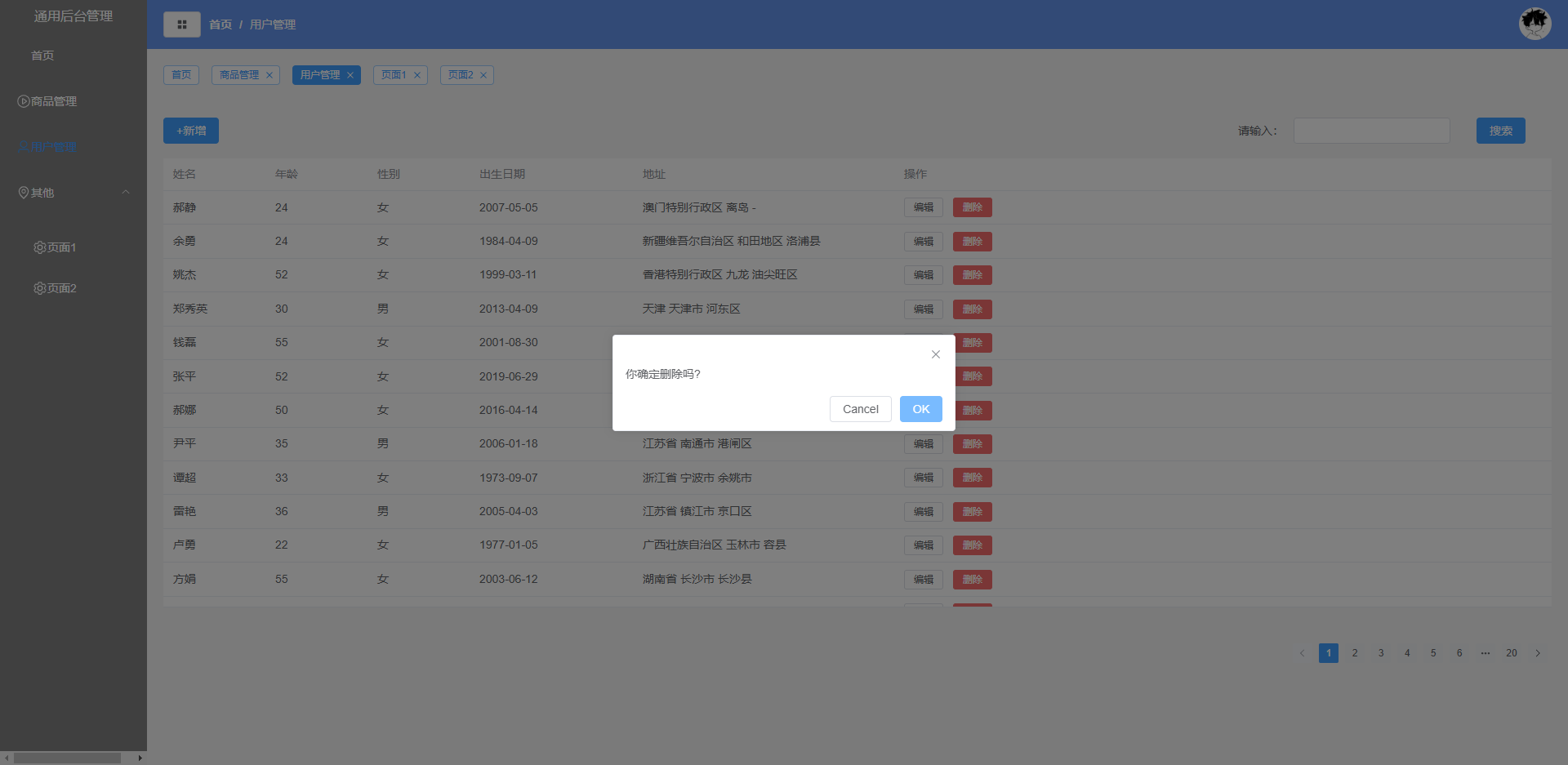Click the horizontal scrollbar at the bottom left

pyautogui.click(x=65, y=758)
